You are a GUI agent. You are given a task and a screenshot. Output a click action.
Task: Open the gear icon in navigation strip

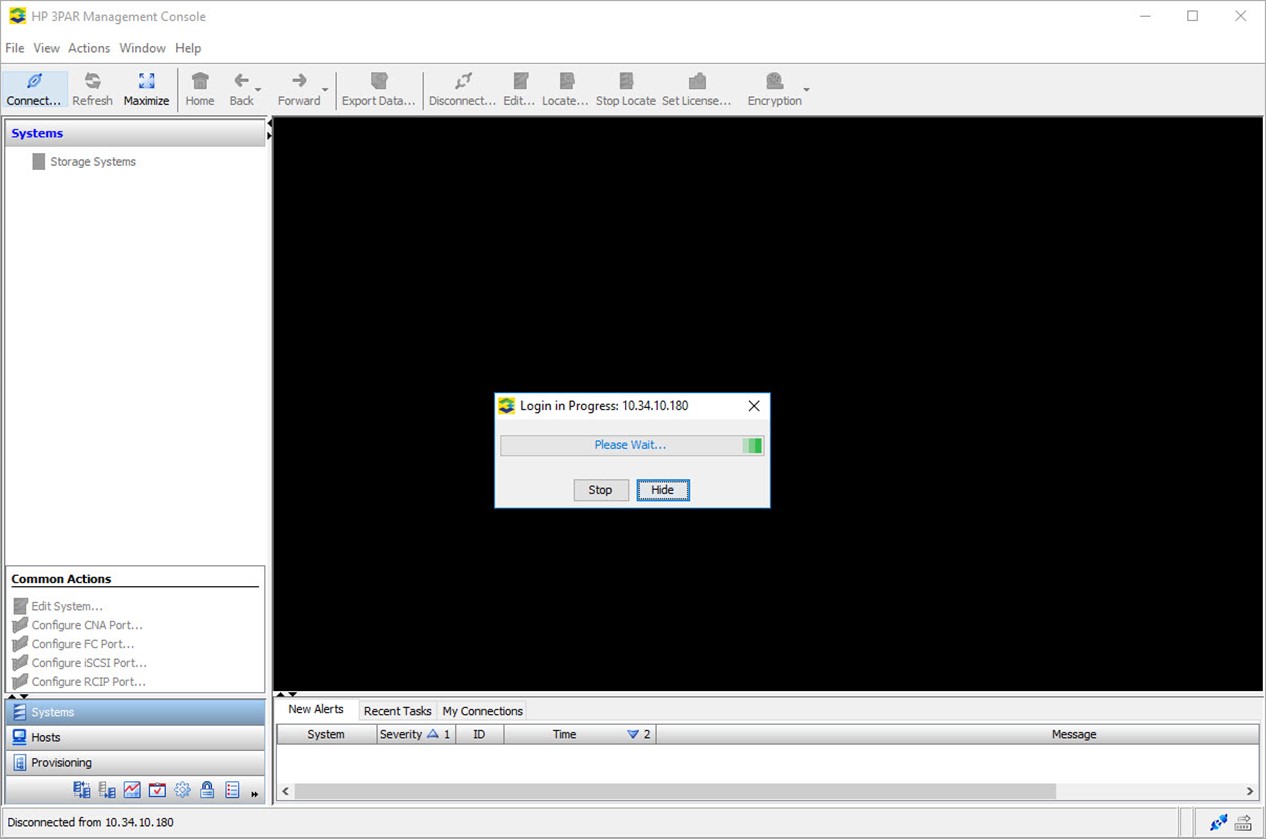pyautogui.click(x=182, y=790)
